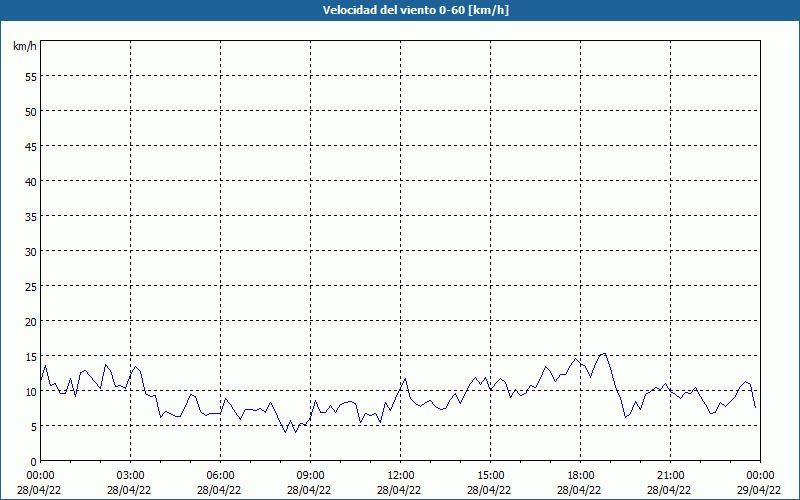The width and height of the screenshot is (800, 500).
Task: Click the chart title 'Velocidad del viento 0-60 [km/h]'
Action: pos(415,10)
